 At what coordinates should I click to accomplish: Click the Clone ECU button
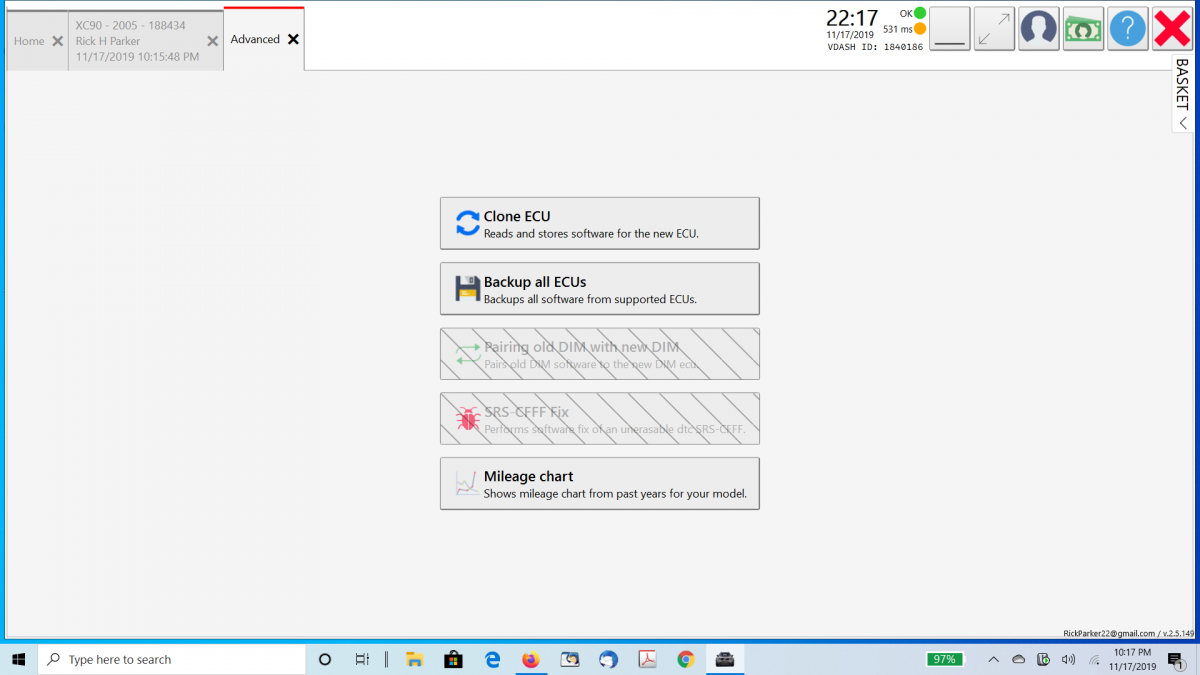599,223
